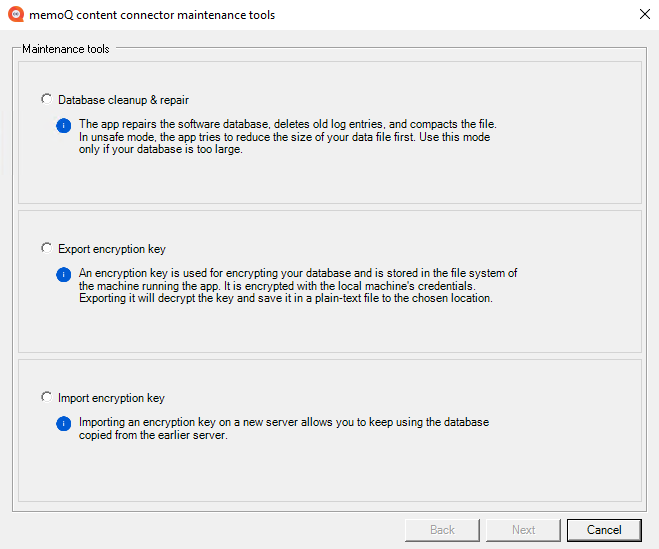Click the grayed-out Back button
The height and width of the screenshot is (549, 659).
[442, 530]
